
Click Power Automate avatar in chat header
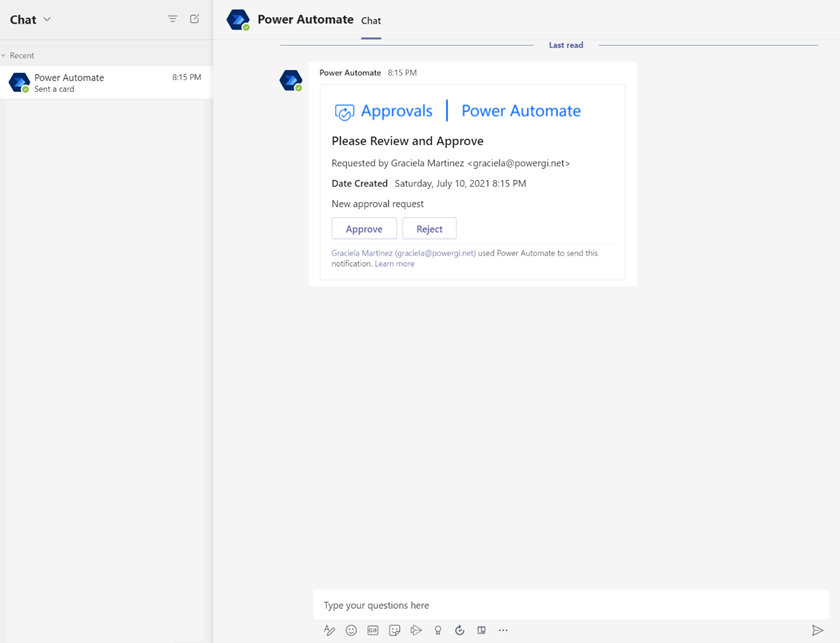(238, 20)
